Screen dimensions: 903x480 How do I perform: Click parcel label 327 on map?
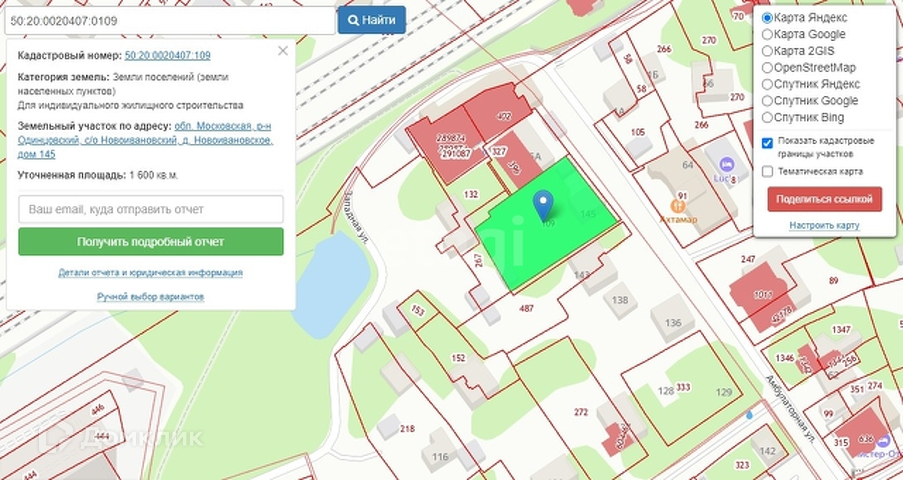(x=499, y=152)
